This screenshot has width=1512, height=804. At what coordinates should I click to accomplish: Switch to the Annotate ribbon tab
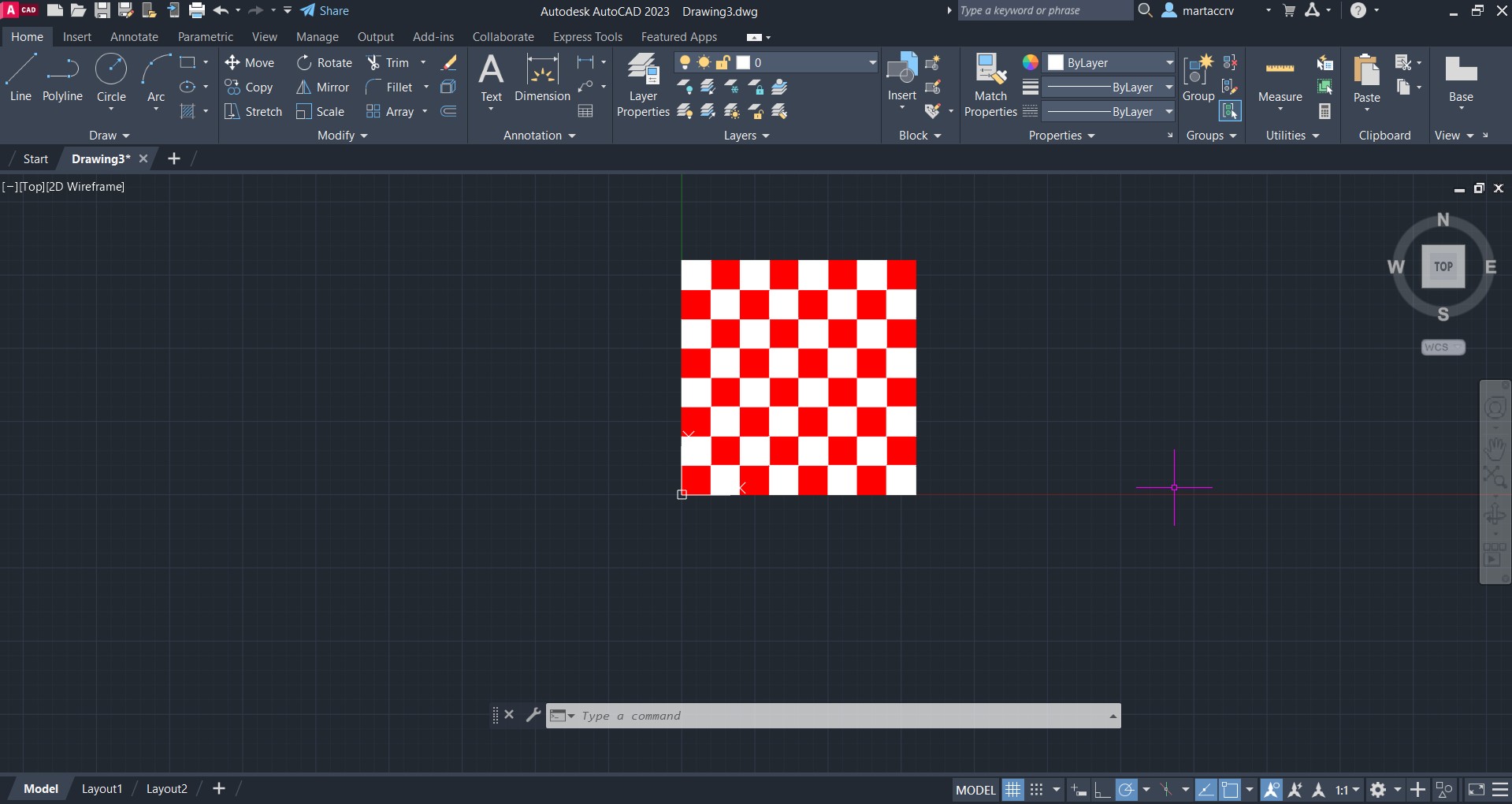click(134, 37)
